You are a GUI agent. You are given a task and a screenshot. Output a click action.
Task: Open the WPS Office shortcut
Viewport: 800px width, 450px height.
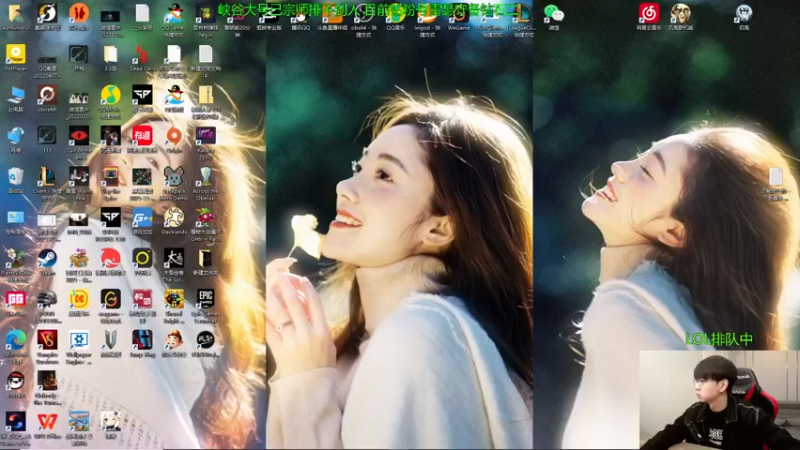click(x=47, y=422)
